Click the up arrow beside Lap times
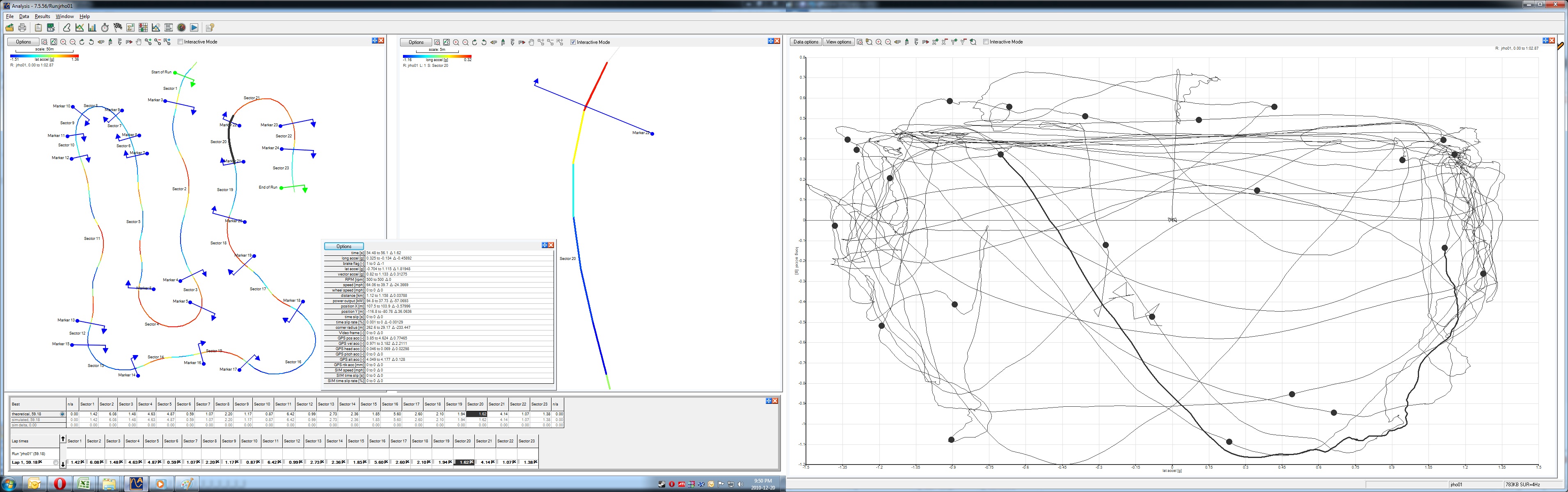Viewport: 1568px width, 492px height. pyautogui.click(x=63, y=438)
